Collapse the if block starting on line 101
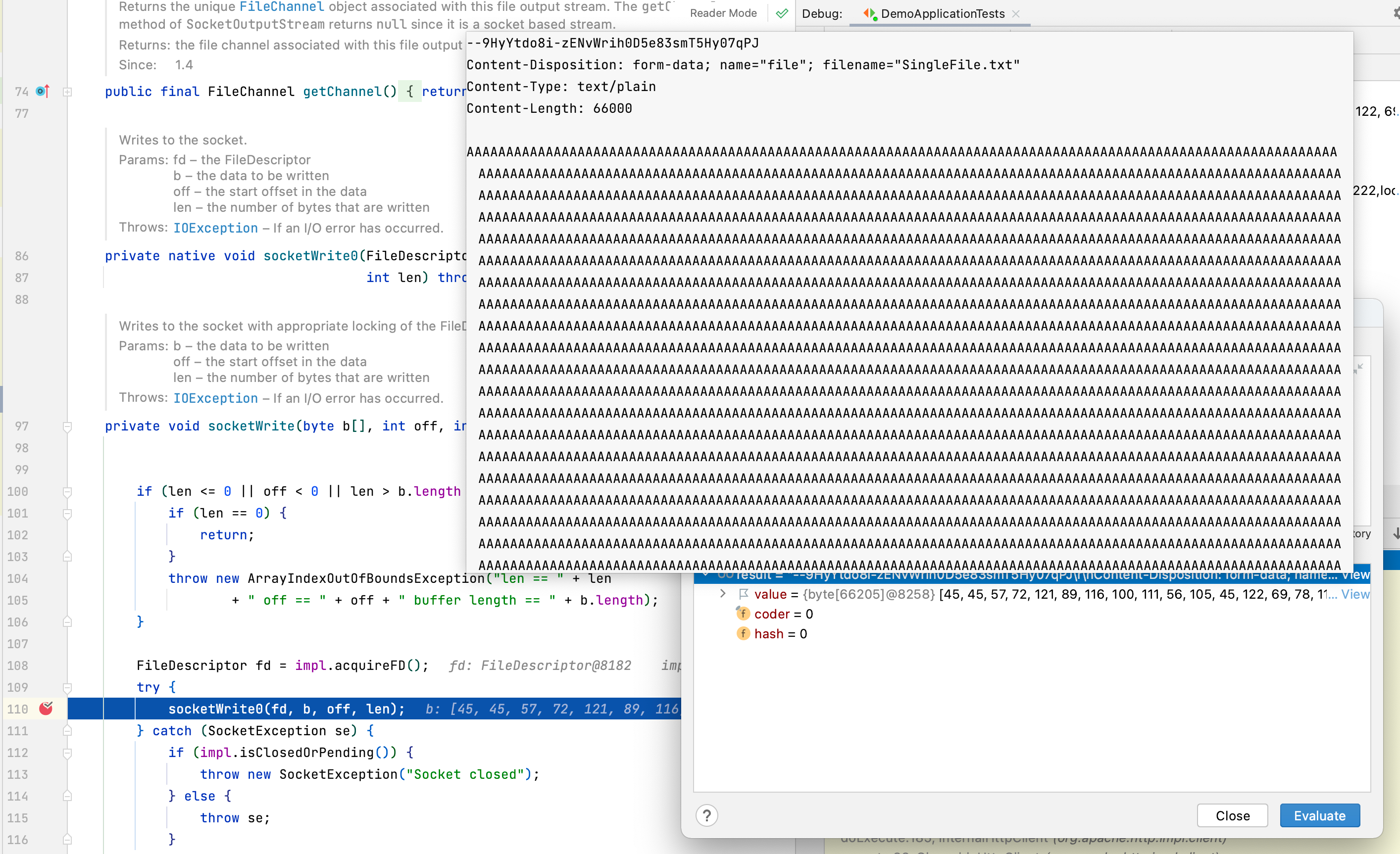Image resolution: width=1400 pixels, height=854 pixels. 67,513
